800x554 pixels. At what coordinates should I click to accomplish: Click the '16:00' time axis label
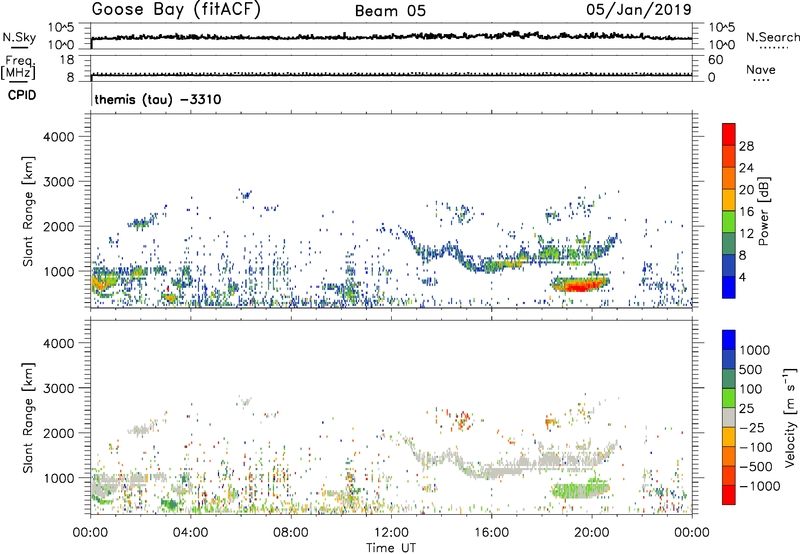(x=491, y=533)
